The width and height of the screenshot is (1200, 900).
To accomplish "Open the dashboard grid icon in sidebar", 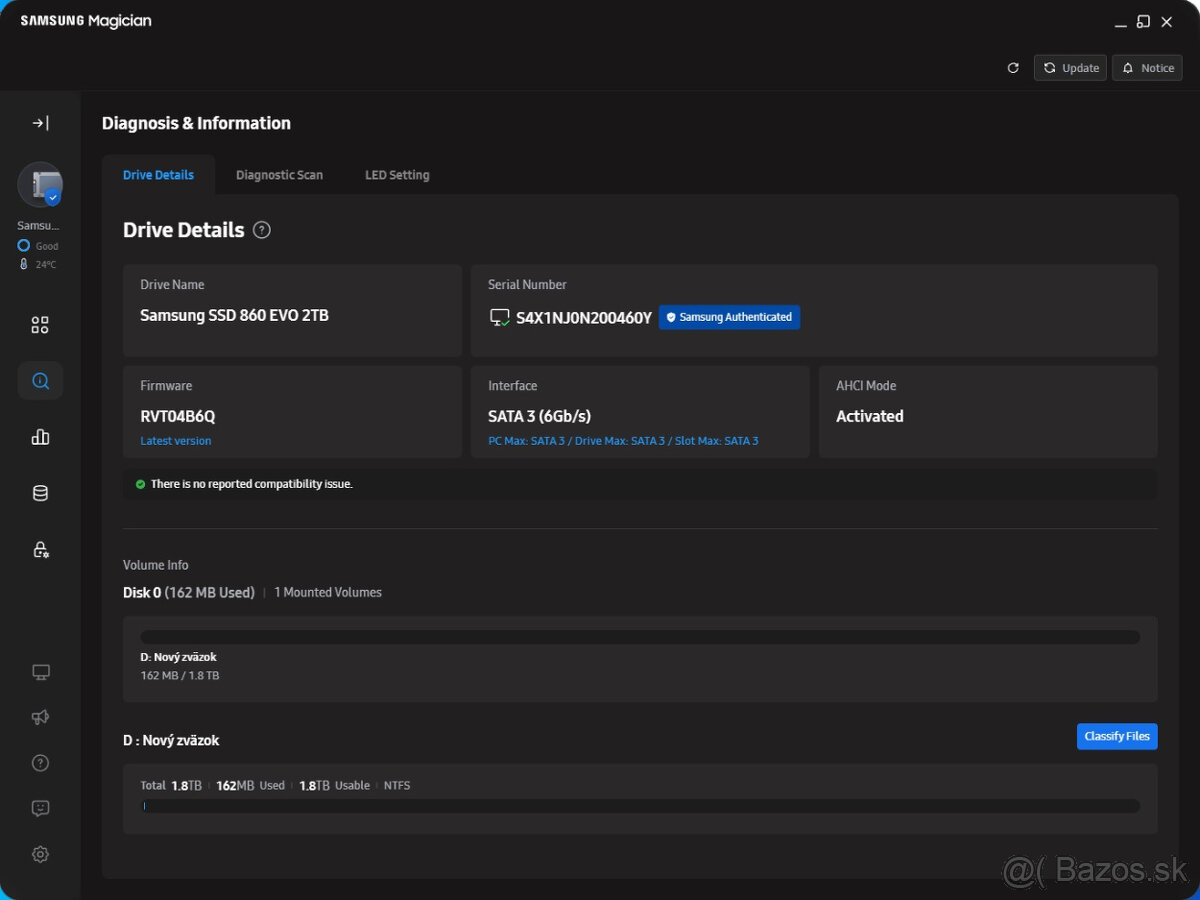I will 40,325.
